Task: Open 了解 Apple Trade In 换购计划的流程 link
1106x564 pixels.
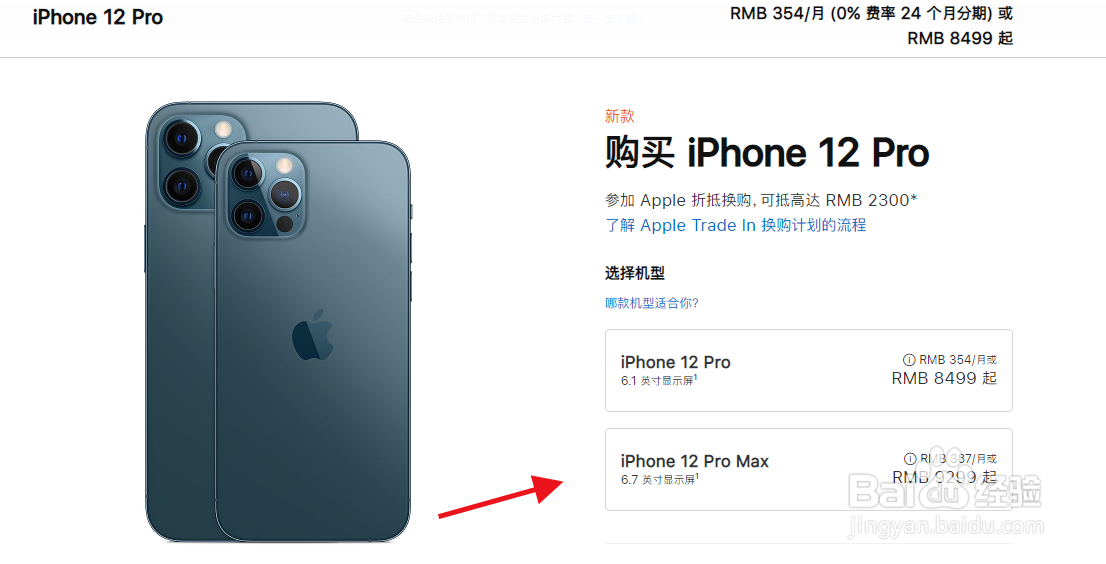Action: pyautogui.click(x=736, y=226)
